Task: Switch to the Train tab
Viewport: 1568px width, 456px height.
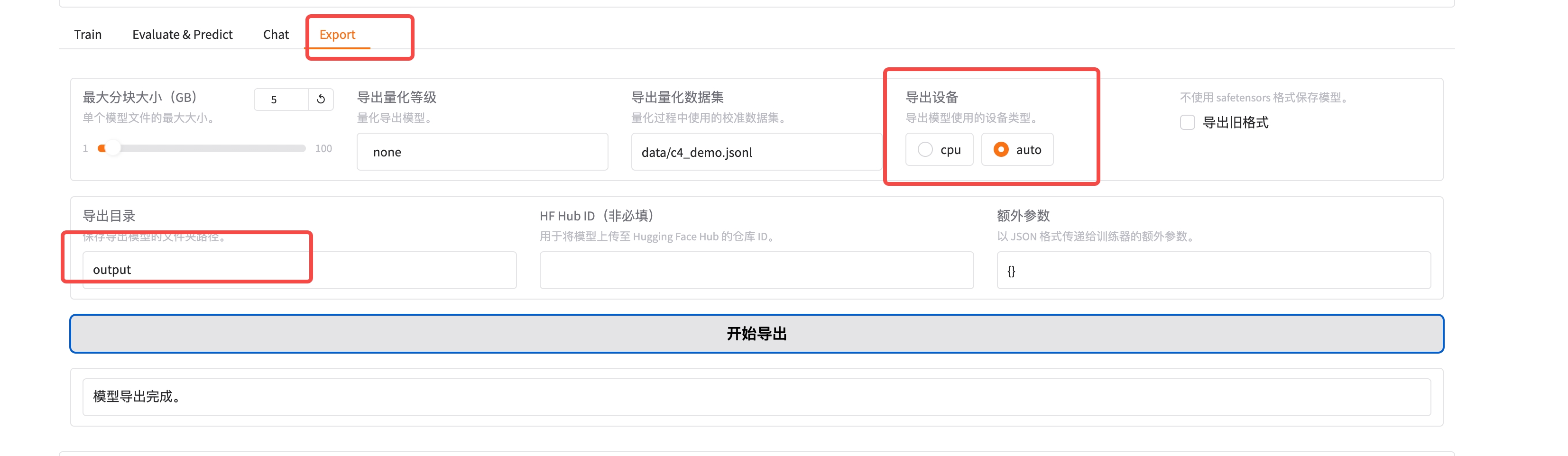Action: [88, 35]
